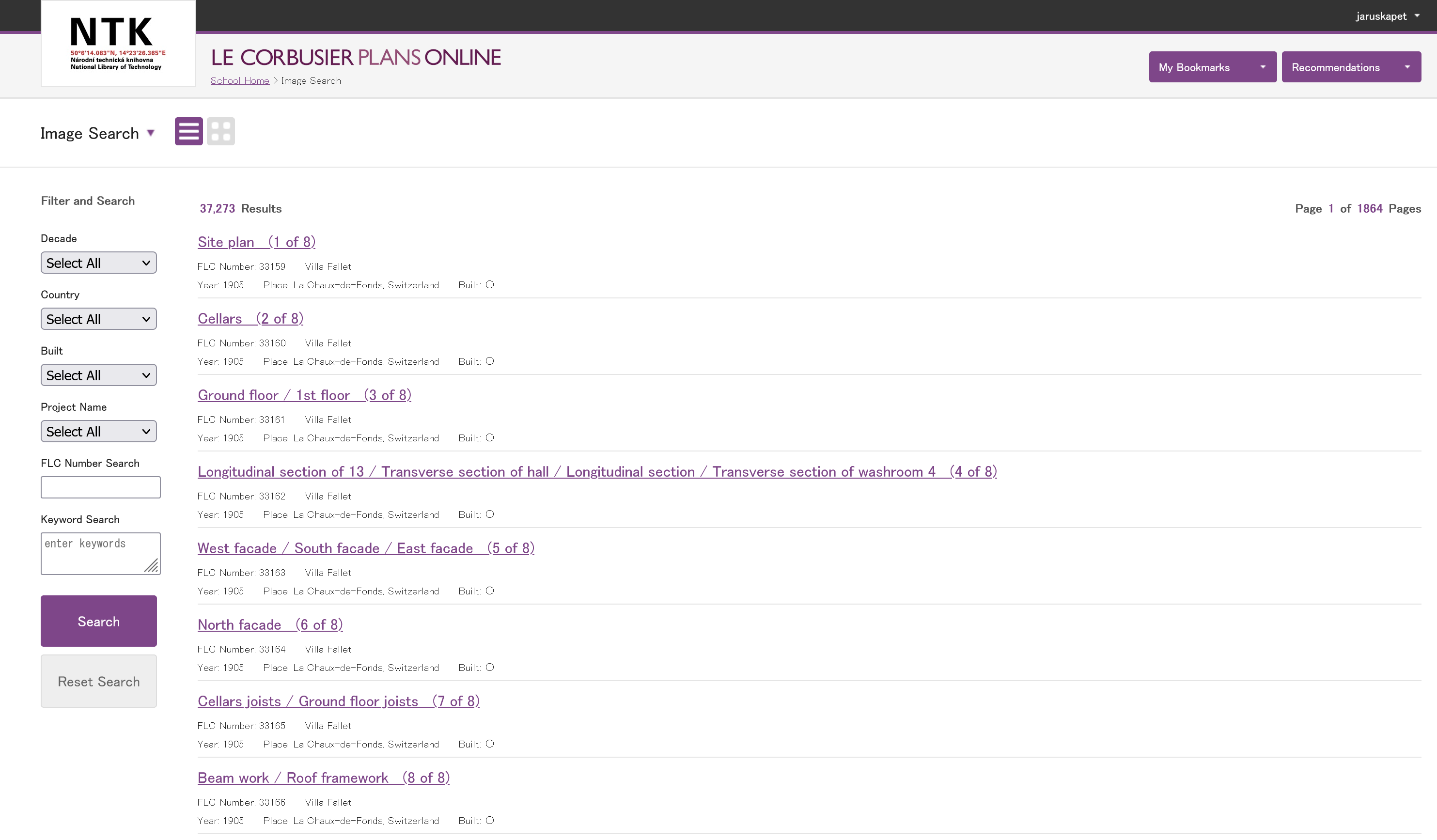
Task: Open Ground floor / 1st floor result
Action: (305, 395)
